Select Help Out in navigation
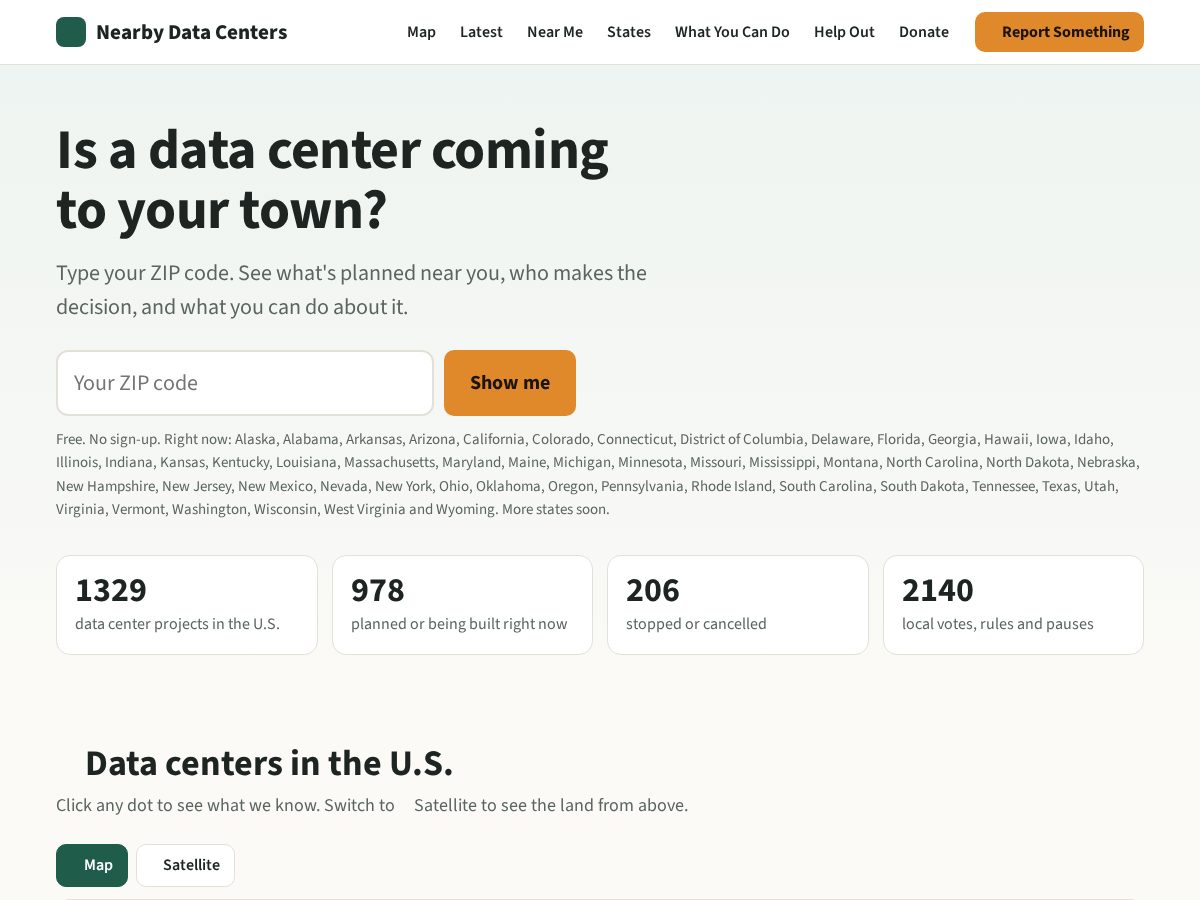Image resolution: width=1200 pixels, height=900 pixels. (x=844, y=32)
